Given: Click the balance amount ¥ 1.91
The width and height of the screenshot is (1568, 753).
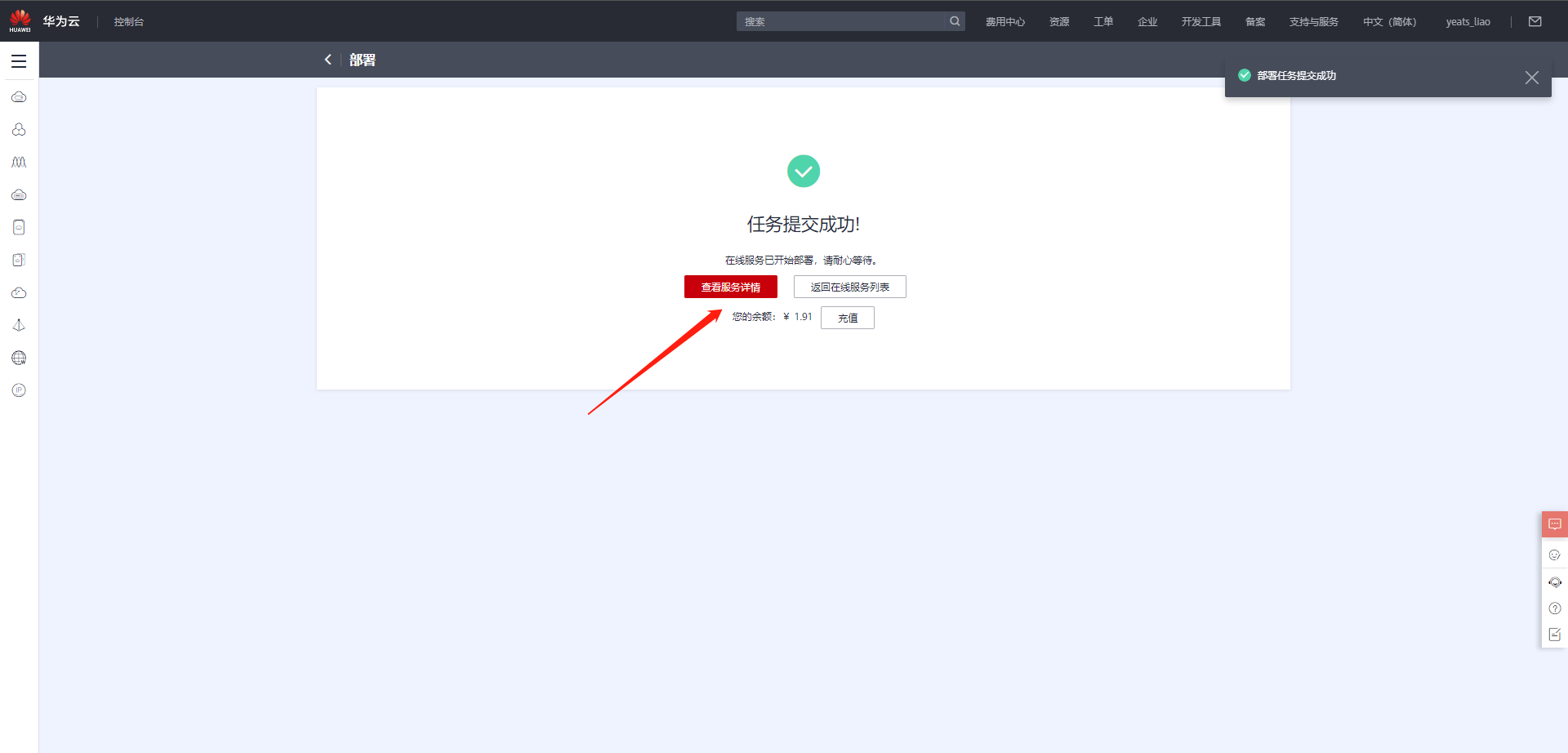Looking at the screenshot, I should pos(798,317).
